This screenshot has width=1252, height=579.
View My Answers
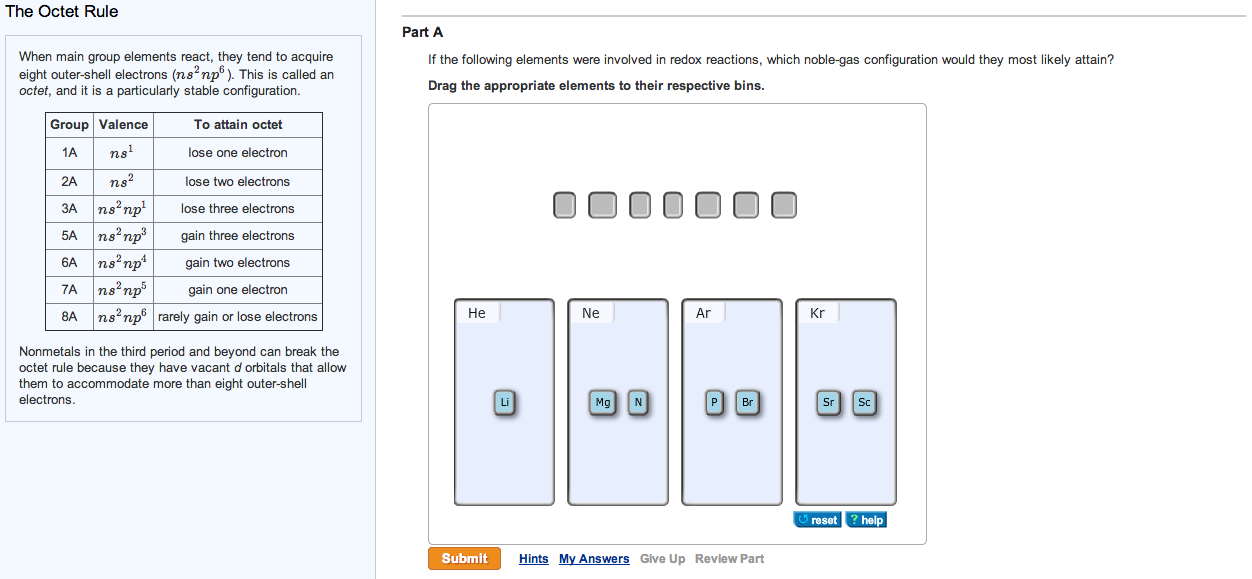click(x=594, y=558)
